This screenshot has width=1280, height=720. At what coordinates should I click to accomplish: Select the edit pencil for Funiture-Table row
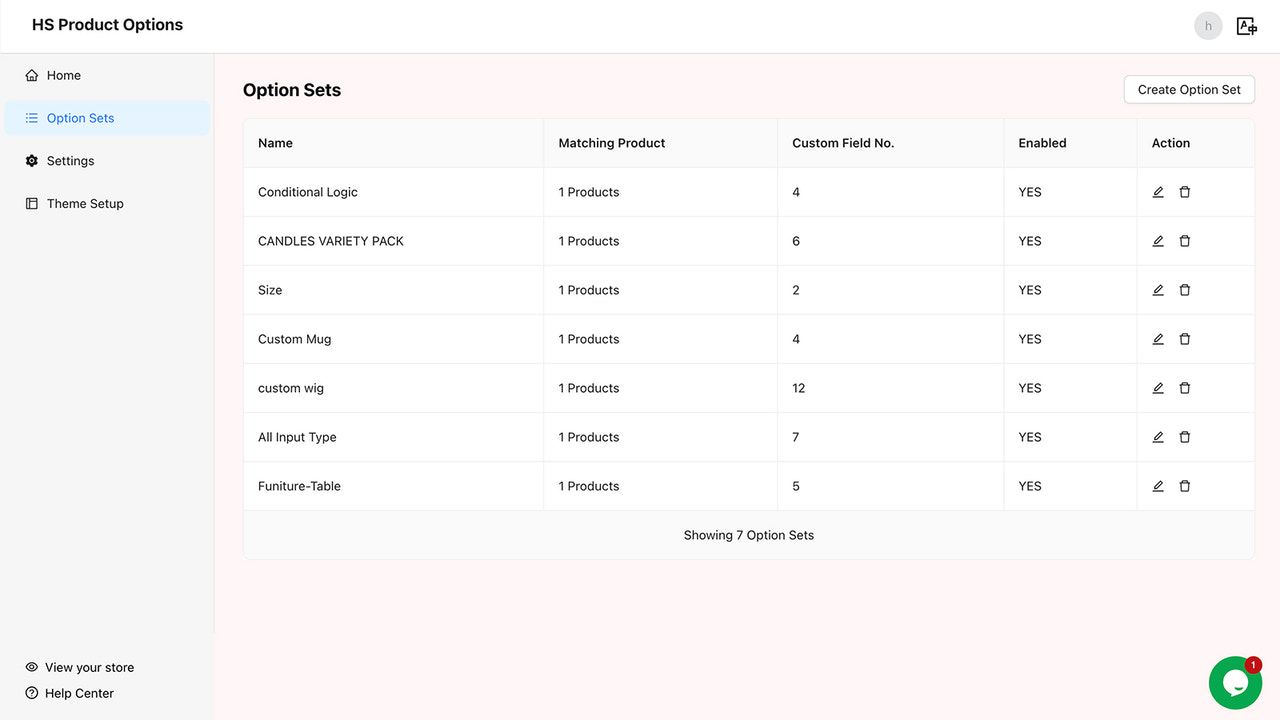click(x=1158, y=486)
